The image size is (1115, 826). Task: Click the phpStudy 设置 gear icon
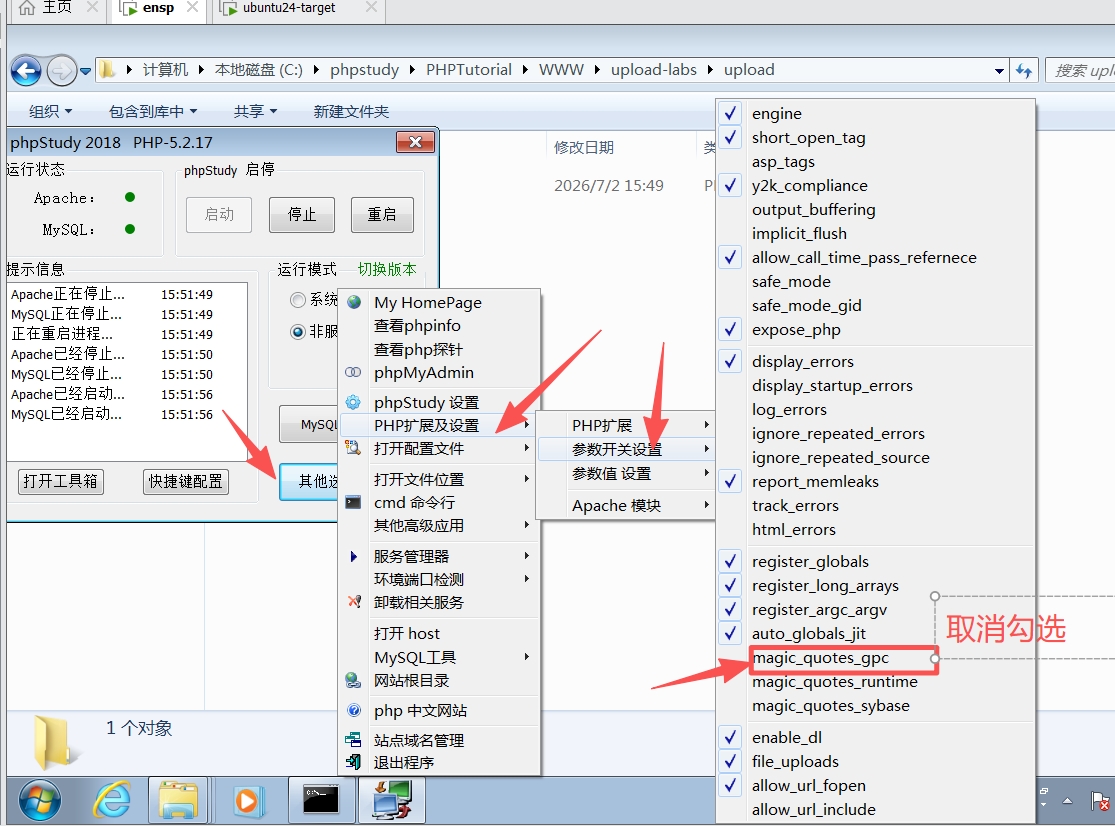[353, 402]
